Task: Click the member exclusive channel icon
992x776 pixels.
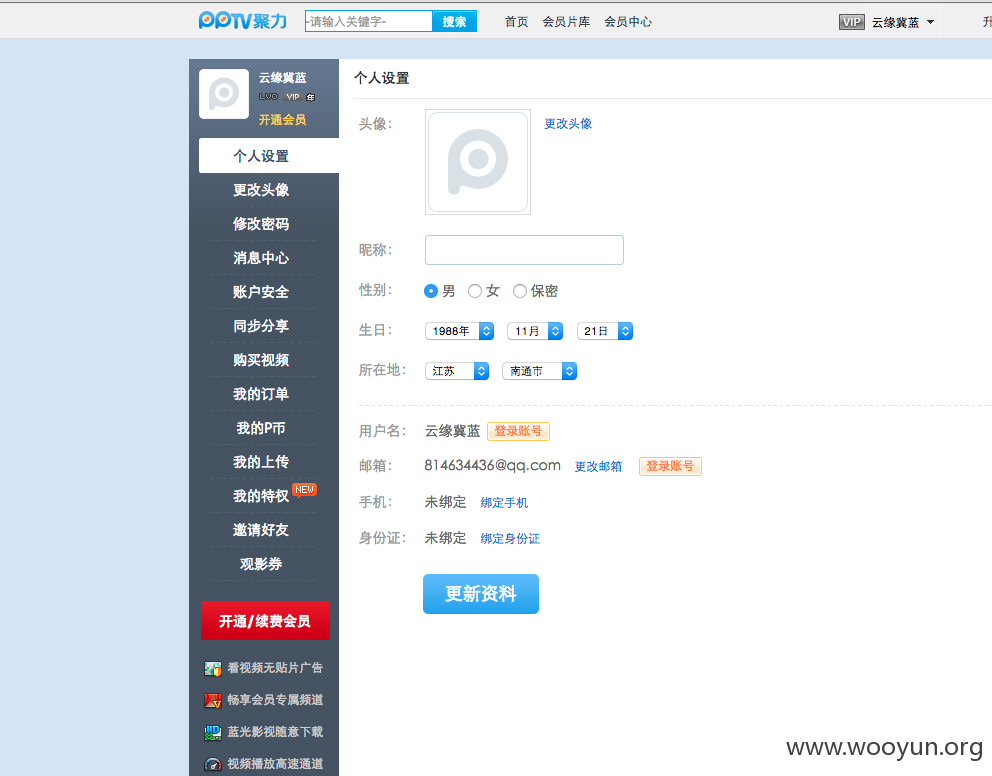Action: (213, 700)
